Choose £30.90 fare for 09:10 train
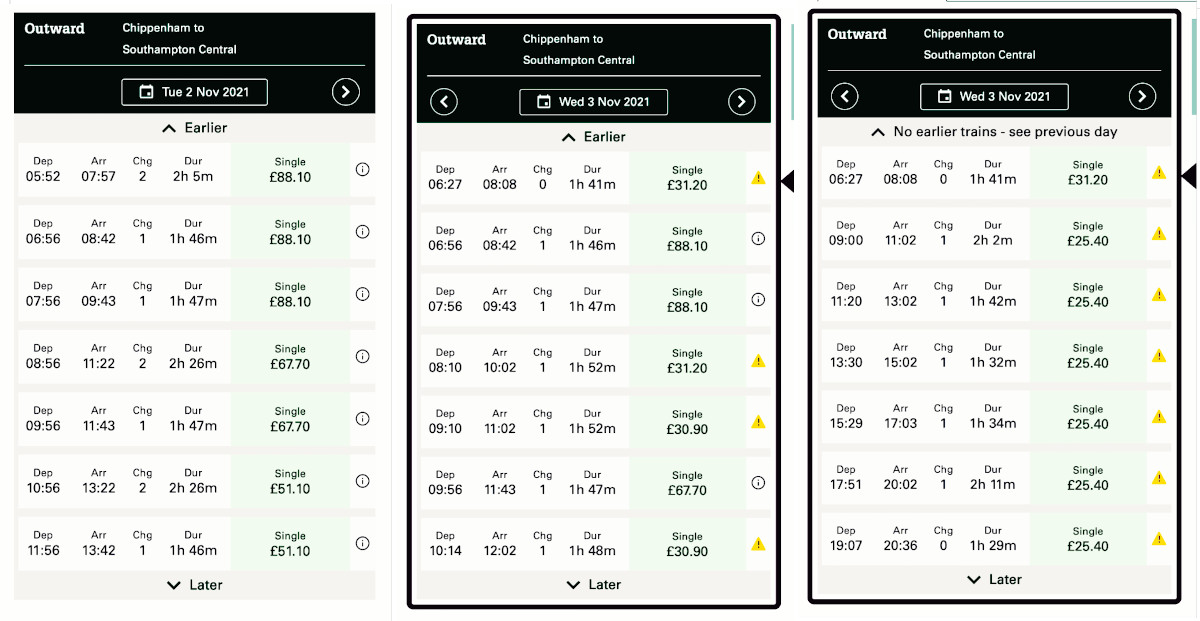The width and height of the screenshot is (1200, 621). click(687, 422)
